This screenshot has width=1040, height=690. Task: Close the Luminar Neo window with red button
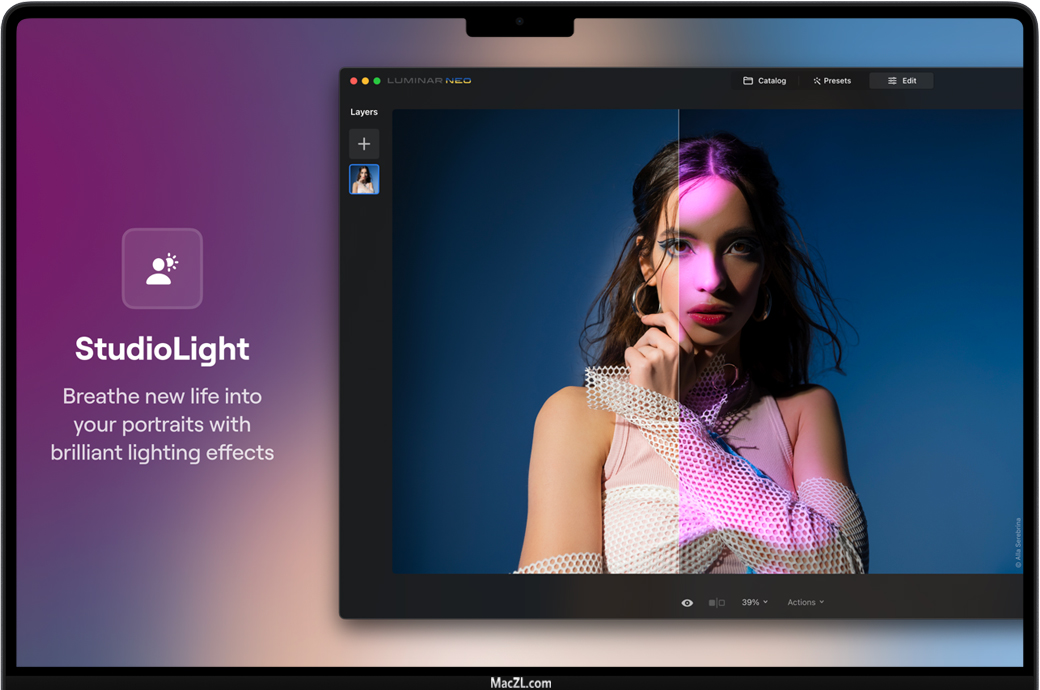354,81
